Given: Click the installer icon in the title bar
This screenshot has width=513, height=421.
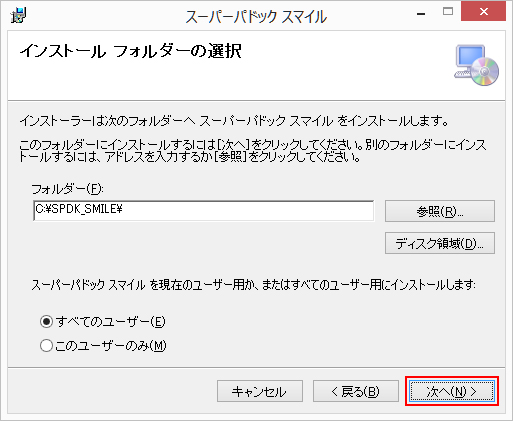Looking at the screenshot, I should pyautogui.click(x=18, y=16).
